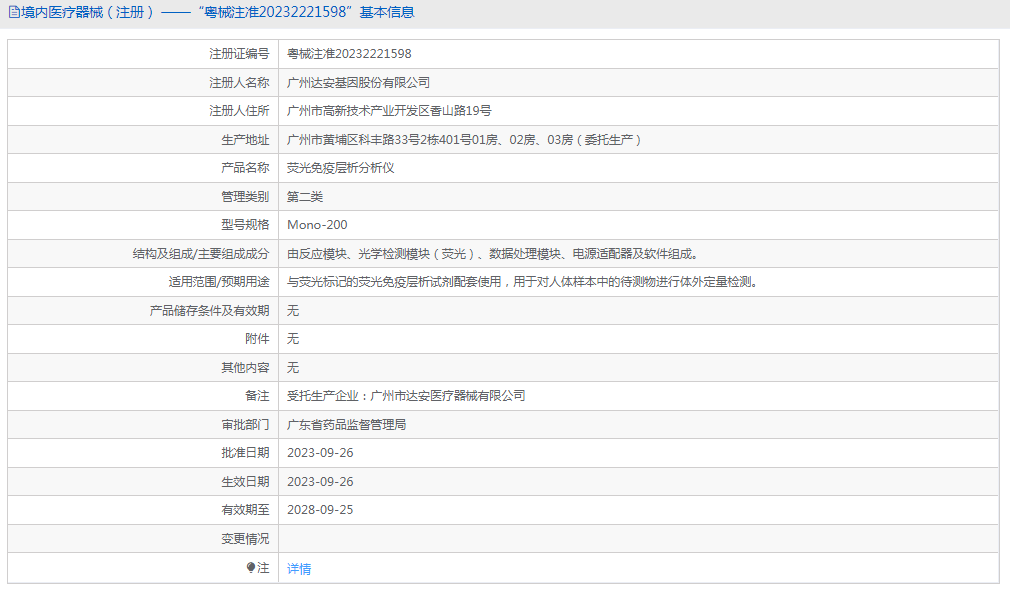Select 无 in the 产品储存条件及有效期 row
Screen dimensions: 1010x592
tap(293, 310)
